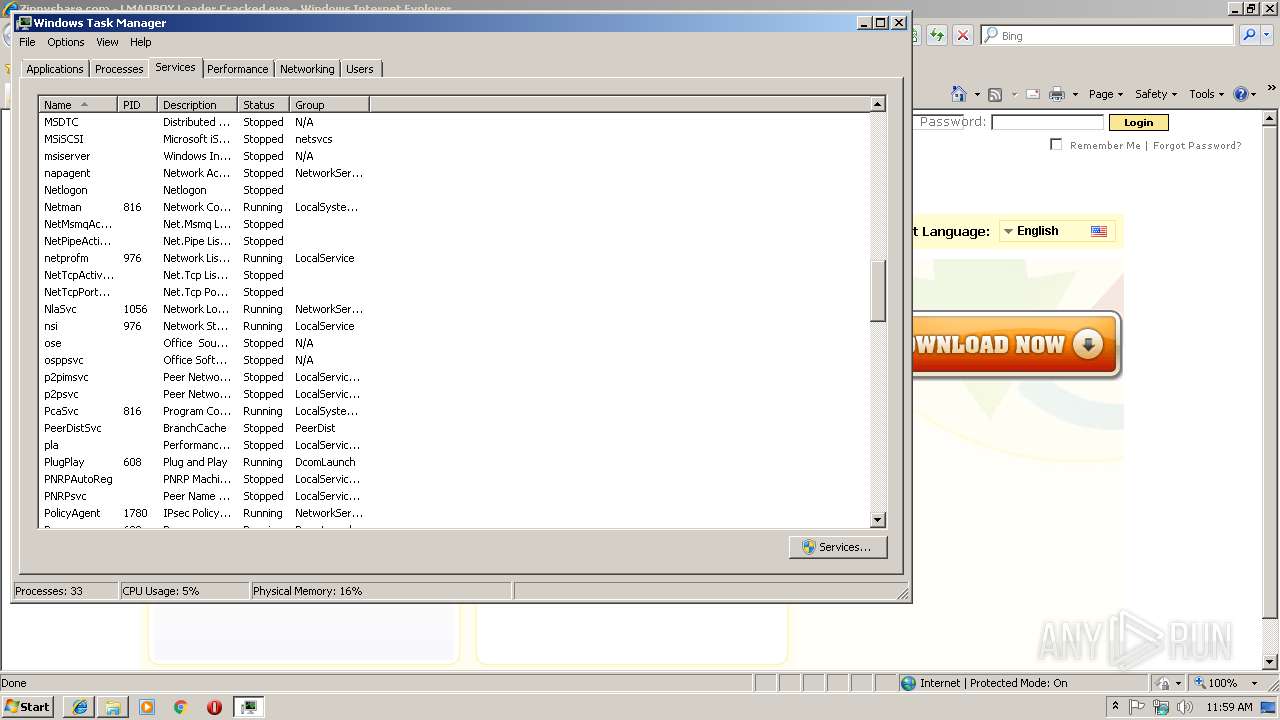Expand the search provider dropdown arrow
1280x720 pixels.
pyautogui.click(x=1265, y=35)
